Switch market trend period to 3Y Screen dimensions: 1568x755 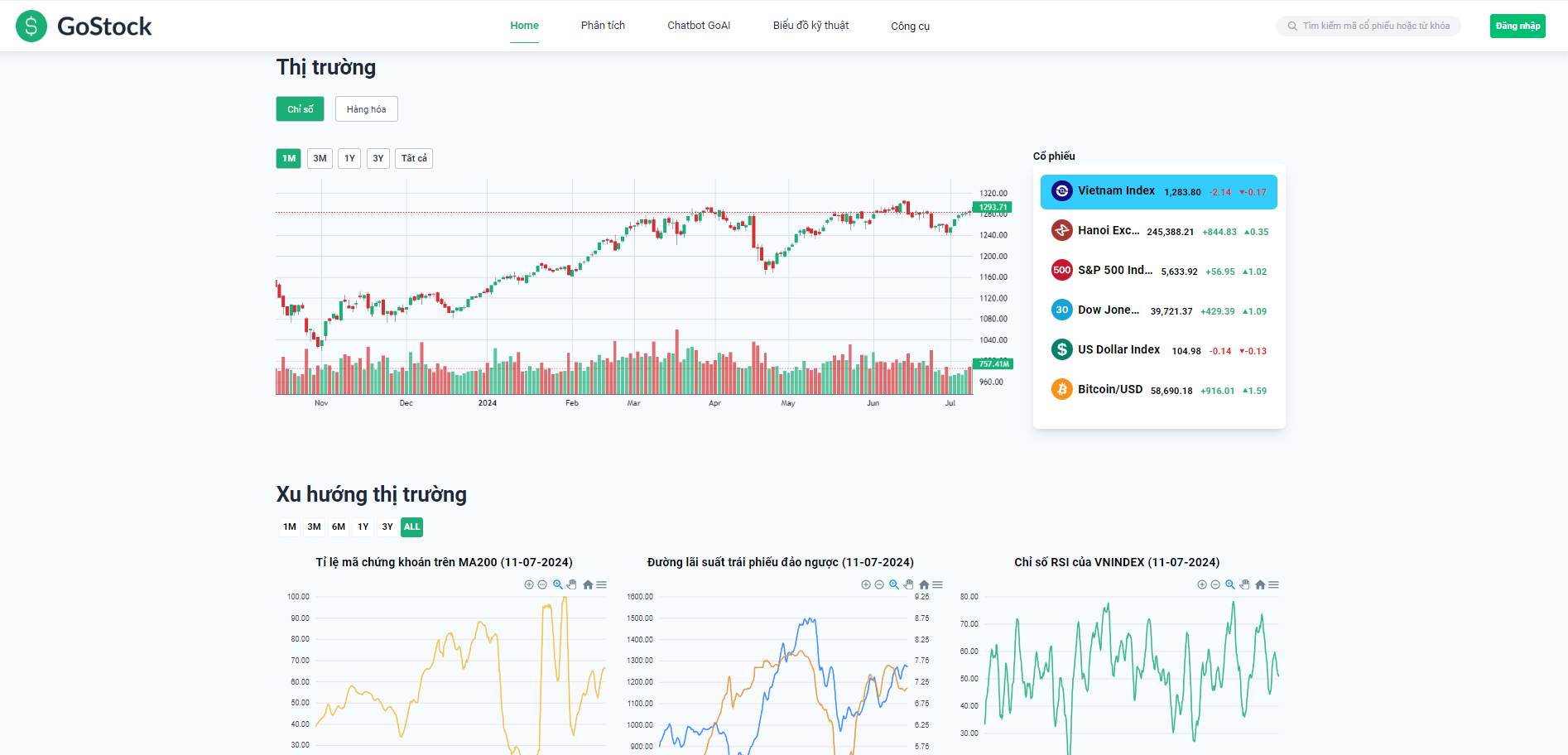point(387,527)
